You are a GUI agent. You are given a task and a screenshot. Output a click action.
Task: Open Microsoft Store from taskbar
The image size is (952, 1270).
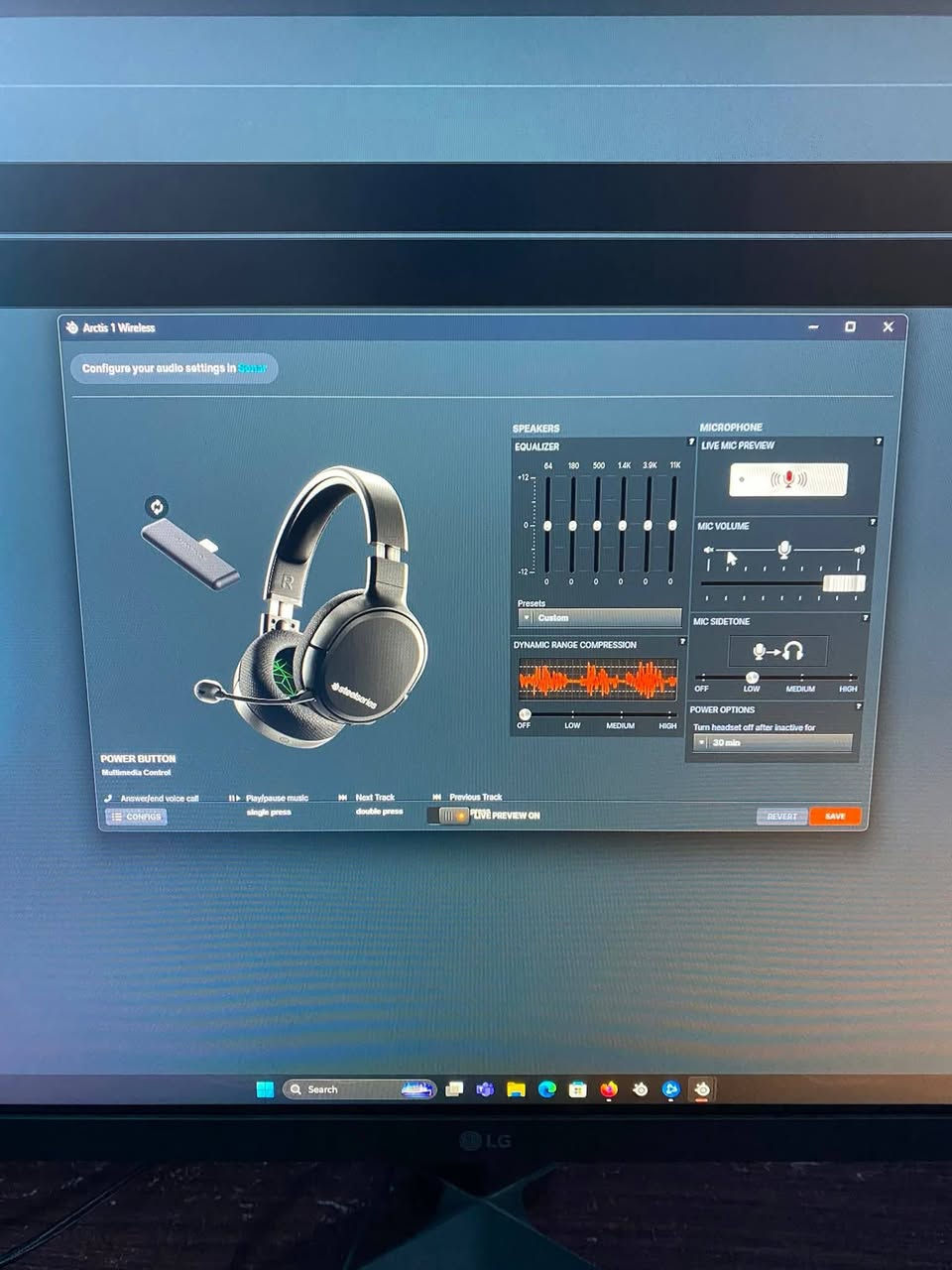577,1089
